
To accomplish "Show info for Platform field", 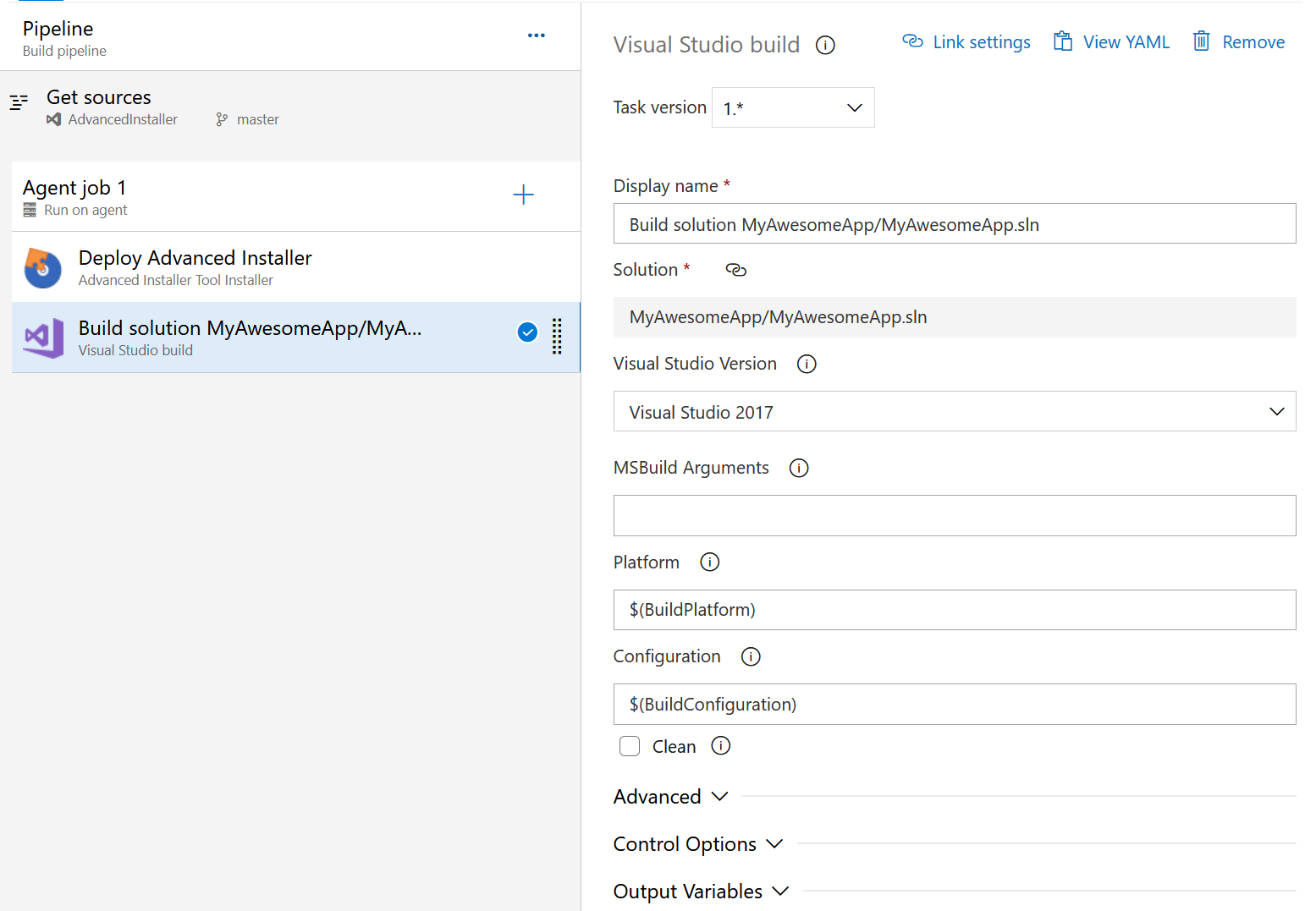I will 709,563.
